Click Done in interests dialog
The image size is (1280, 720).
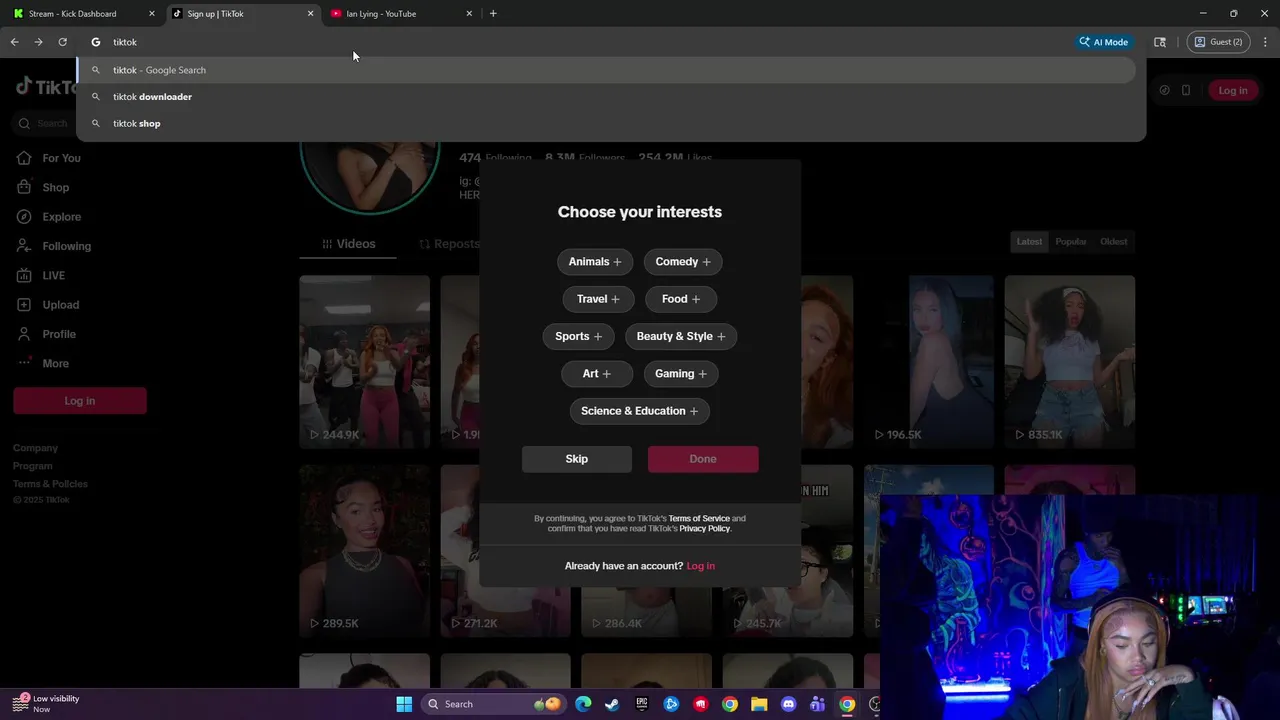pyautogui.click(x=703, y=459)
